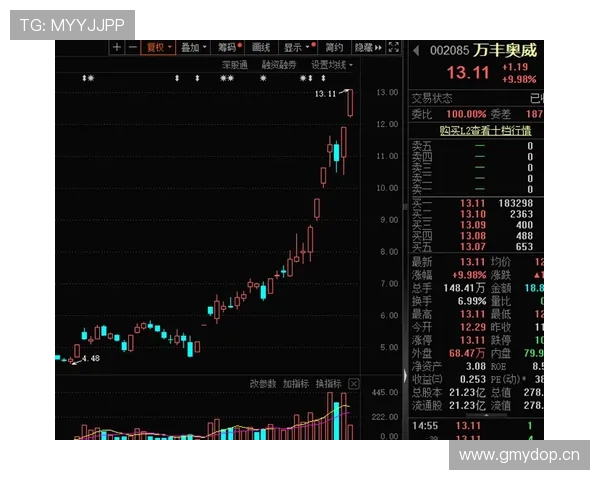Click the side panel collapse arrow handle
Image resolution: width=600 pixels, height=480 pixels.
(x=406, y=377)
